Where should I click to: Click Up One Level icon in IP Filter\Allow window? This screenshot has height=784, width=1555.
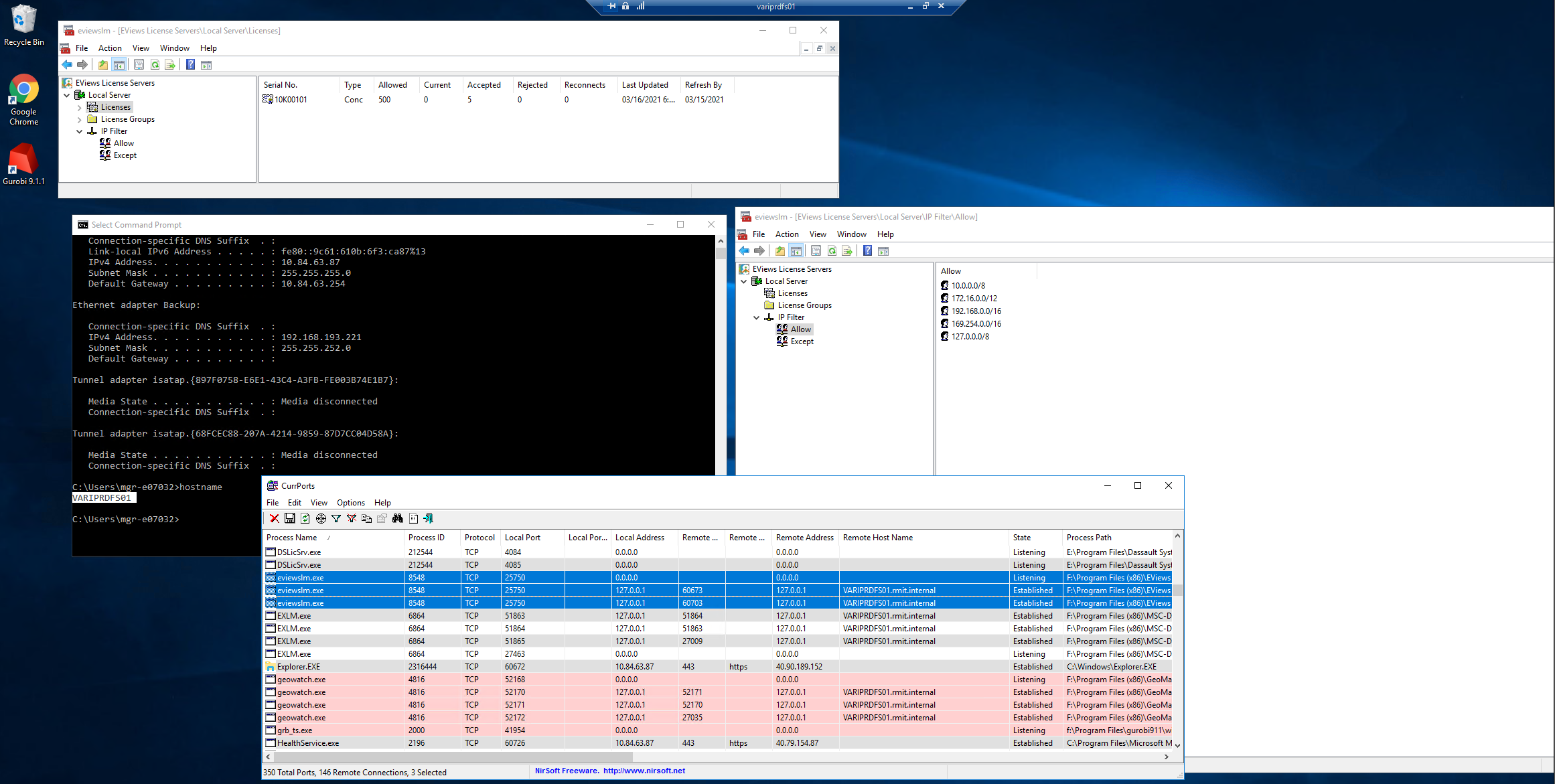click(x=780, y=251)
